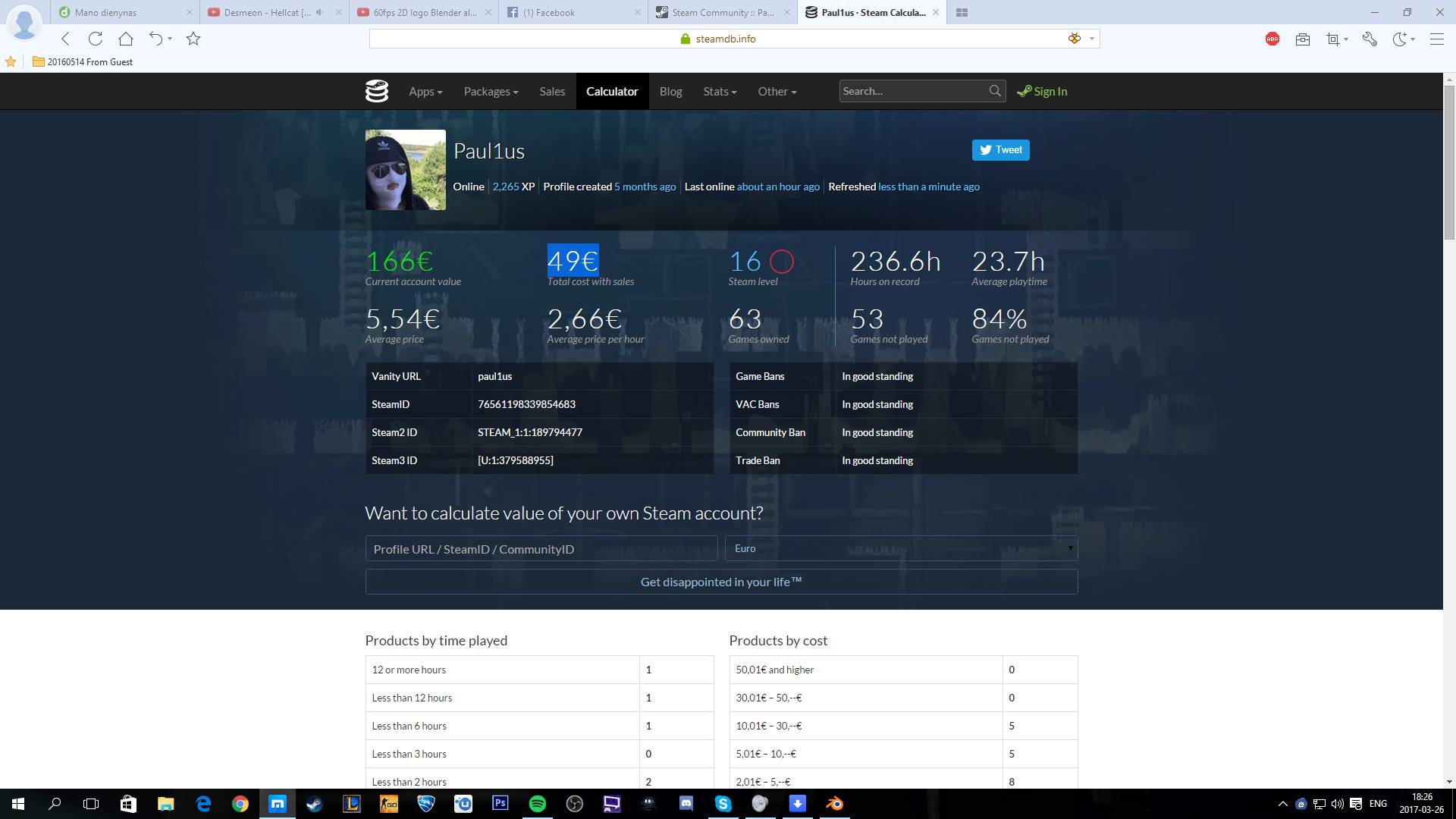Click the undo closed tab arrow icon

point(156,39)
